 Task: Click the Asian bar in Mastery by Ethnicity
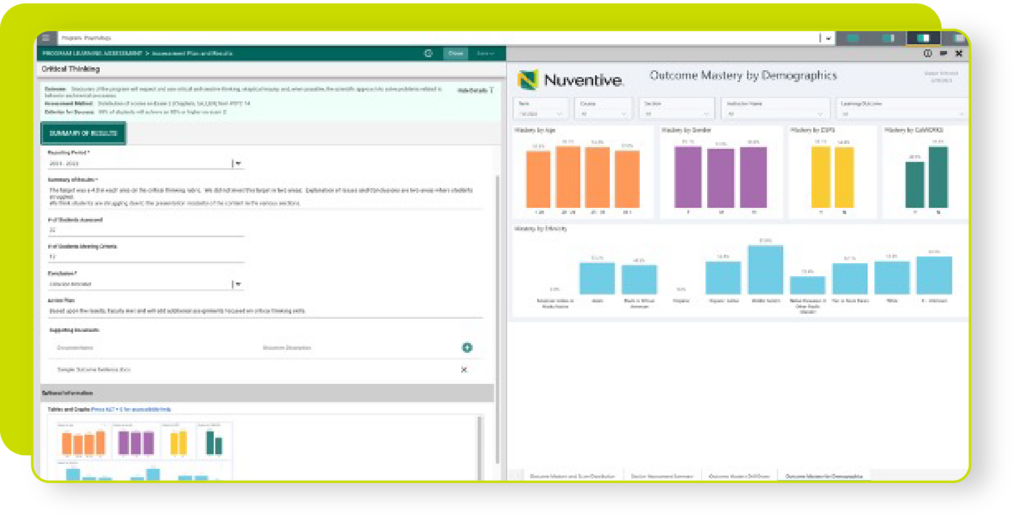click(x=597, y=279)
